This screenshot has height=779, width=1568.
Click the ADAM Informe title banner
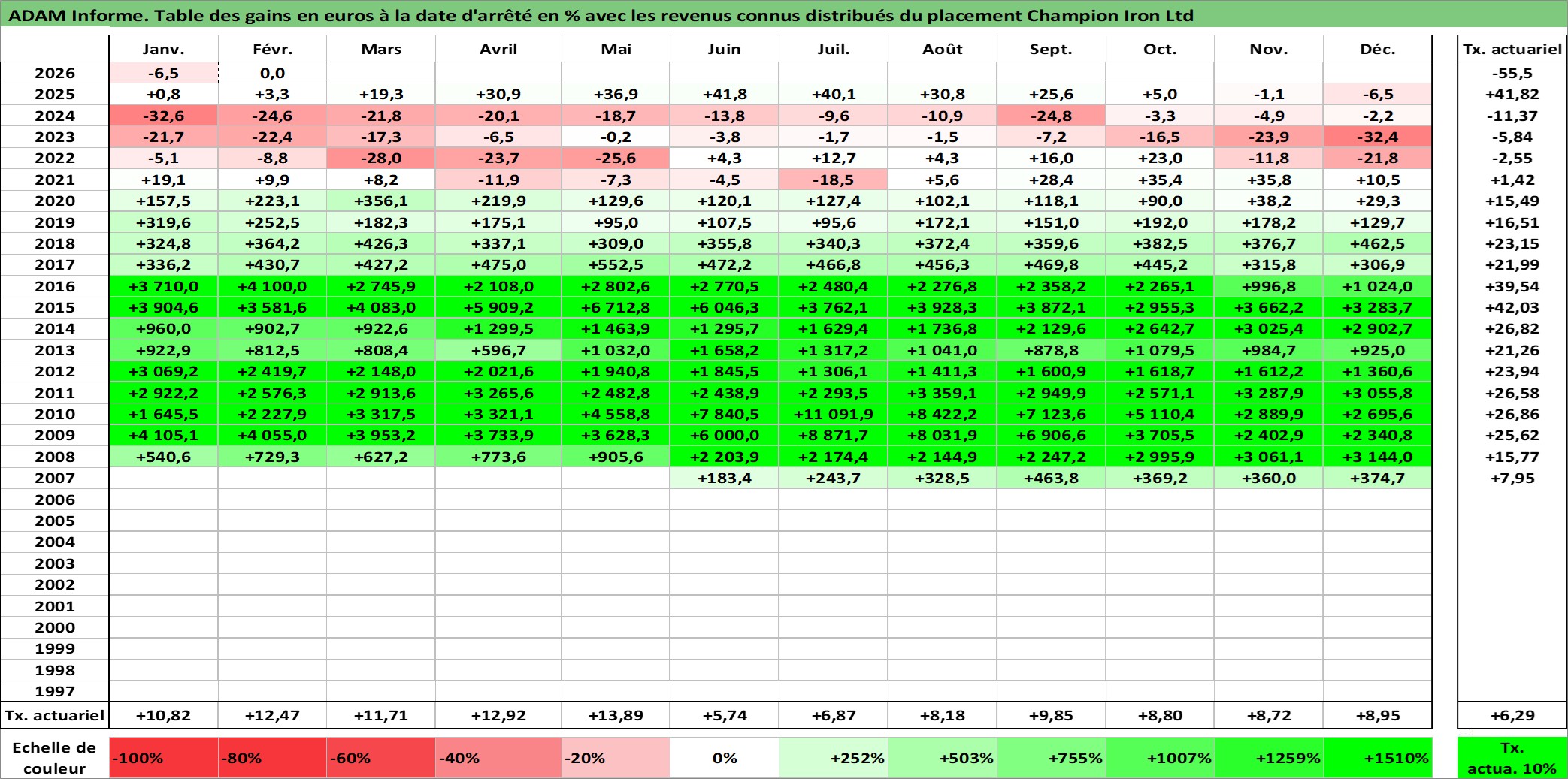tap(784, 15)
